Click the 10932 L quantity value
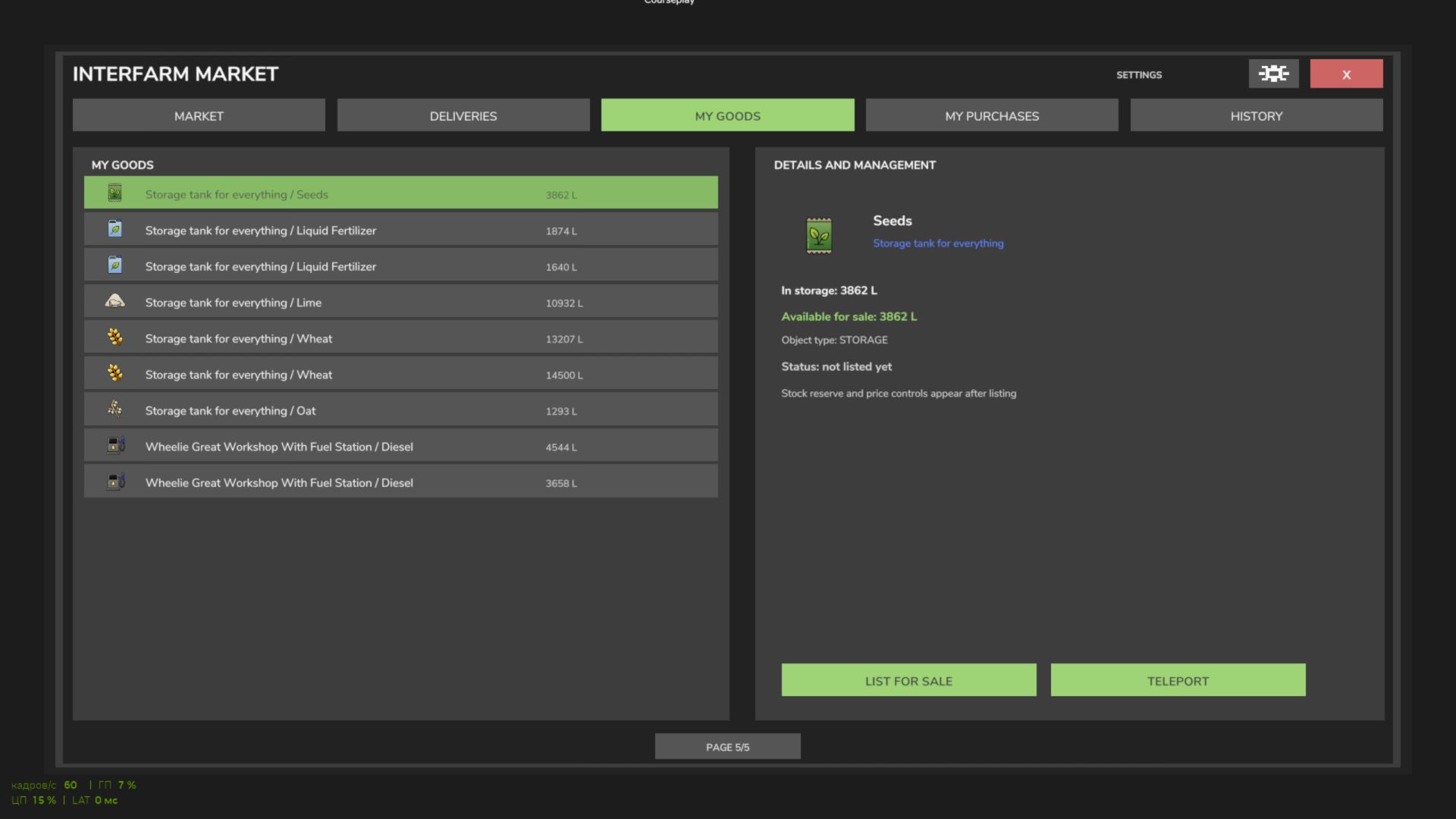The image size is (1456, 819). click(564, 303)
